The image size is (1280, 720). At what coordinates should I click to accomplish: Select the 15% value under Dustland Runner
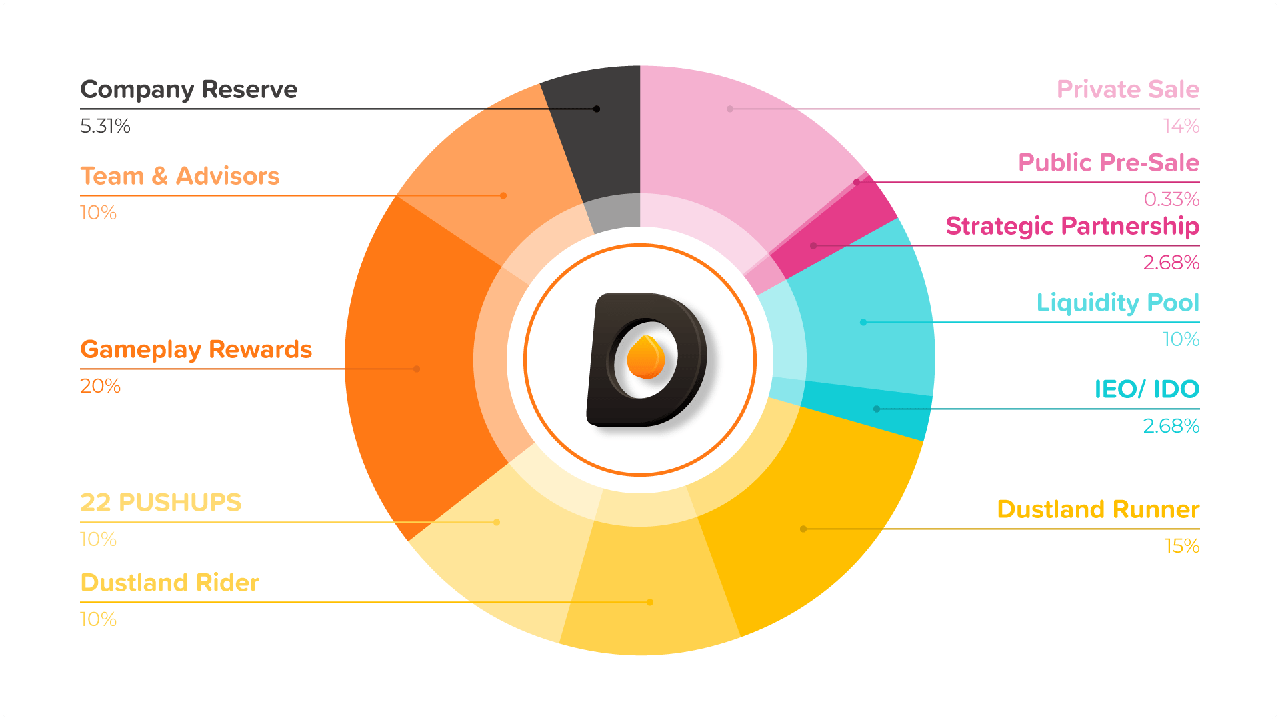coord(1181,546)
